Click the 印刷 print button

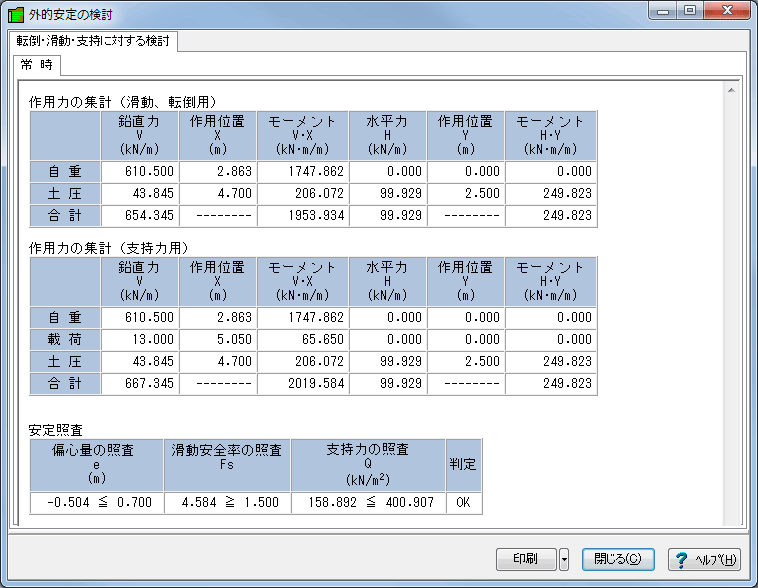click(526, 560)
